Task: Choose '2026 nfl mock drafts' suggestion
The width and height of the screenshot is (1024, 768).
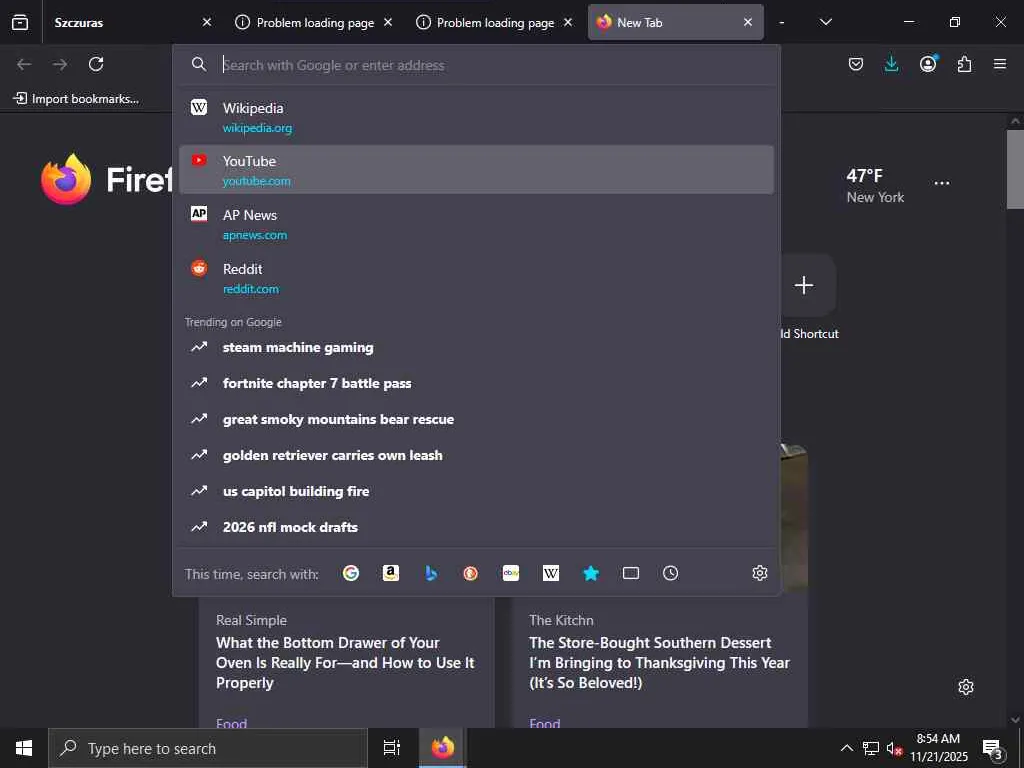Action: [x=476, y=527]
